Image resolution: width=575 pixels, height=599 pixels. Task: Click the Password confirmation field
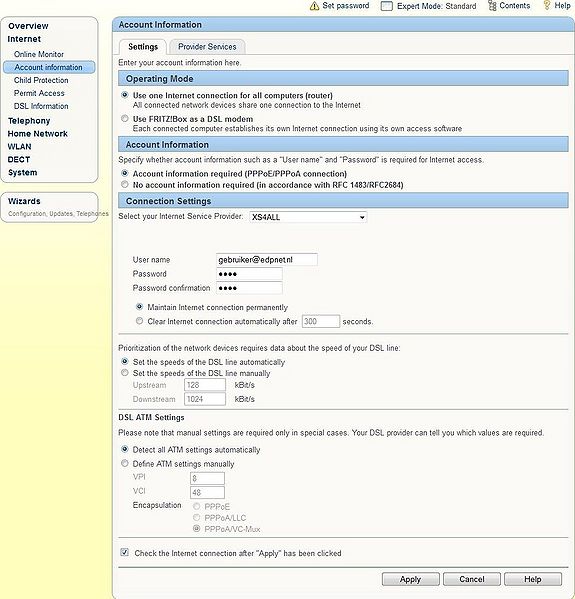tap(249, 288)
